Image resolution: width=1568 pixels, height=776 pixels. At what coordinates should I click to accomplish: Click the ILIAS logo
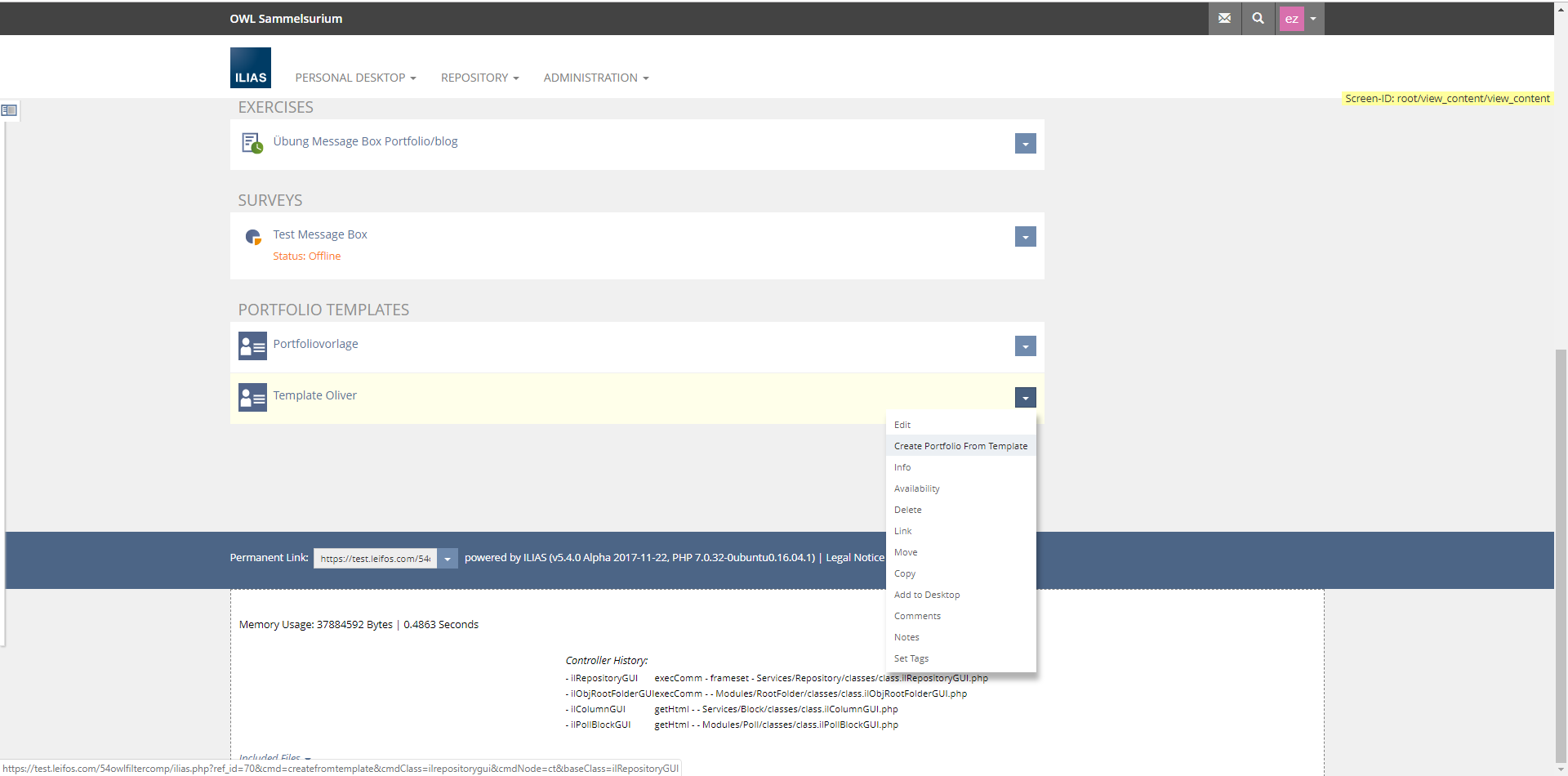click(250, 68)
